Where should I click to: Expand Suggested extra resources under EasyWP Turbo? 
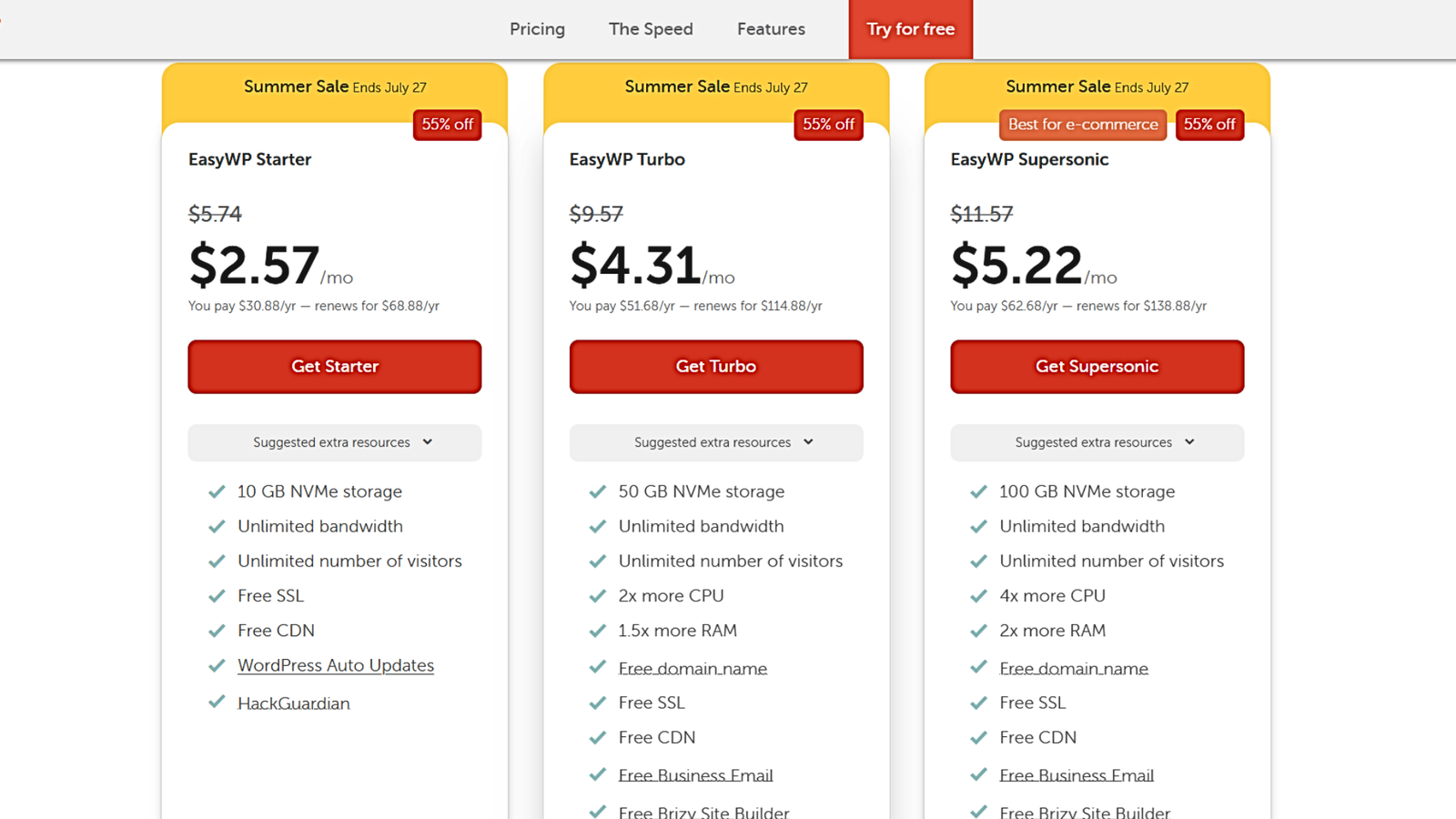[716, 442]
